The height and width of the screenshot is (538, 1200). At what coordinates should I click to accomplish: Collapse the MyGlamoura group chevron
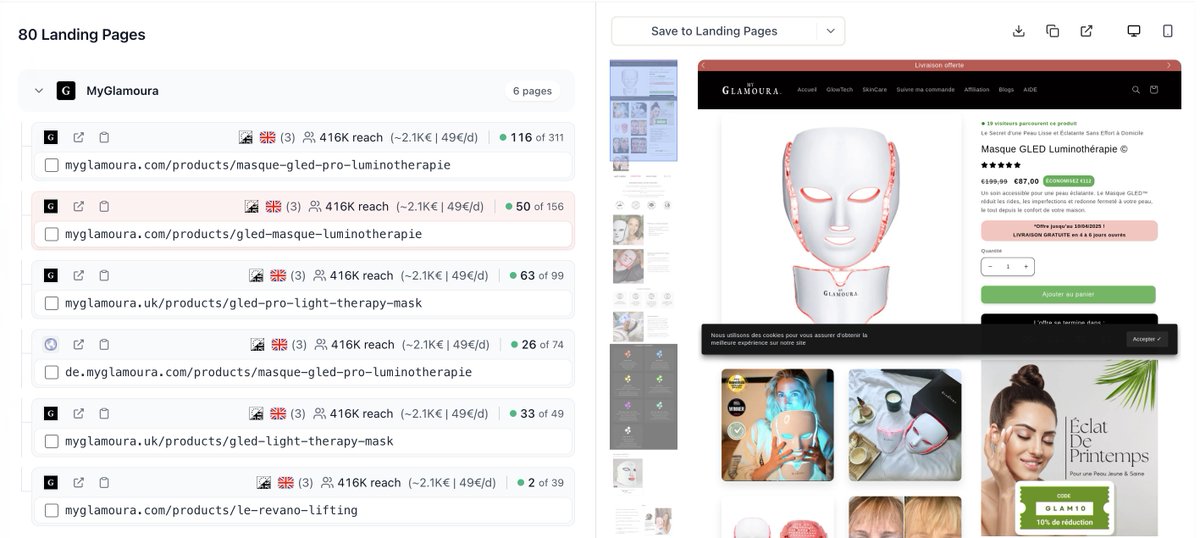[x=39, y=90]
